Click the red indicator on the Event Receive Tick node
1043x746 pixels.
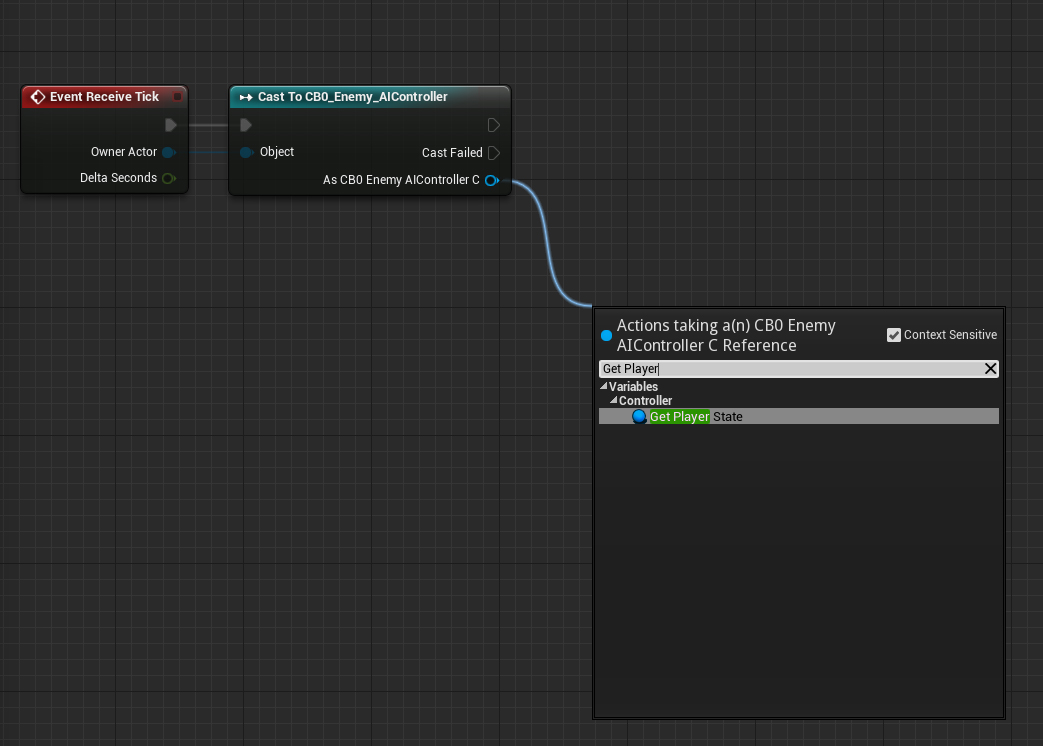(177, 96)
